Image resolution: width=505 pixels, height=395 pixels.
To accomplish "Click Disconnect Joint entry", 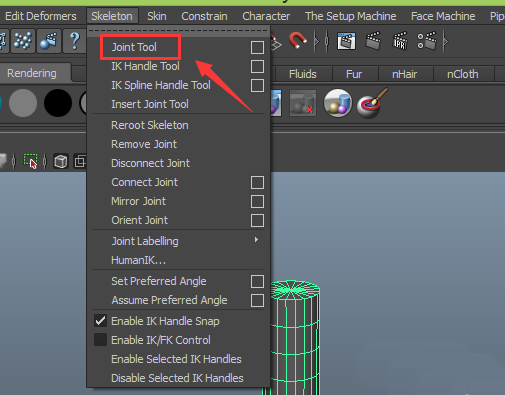I will point(150,163).
